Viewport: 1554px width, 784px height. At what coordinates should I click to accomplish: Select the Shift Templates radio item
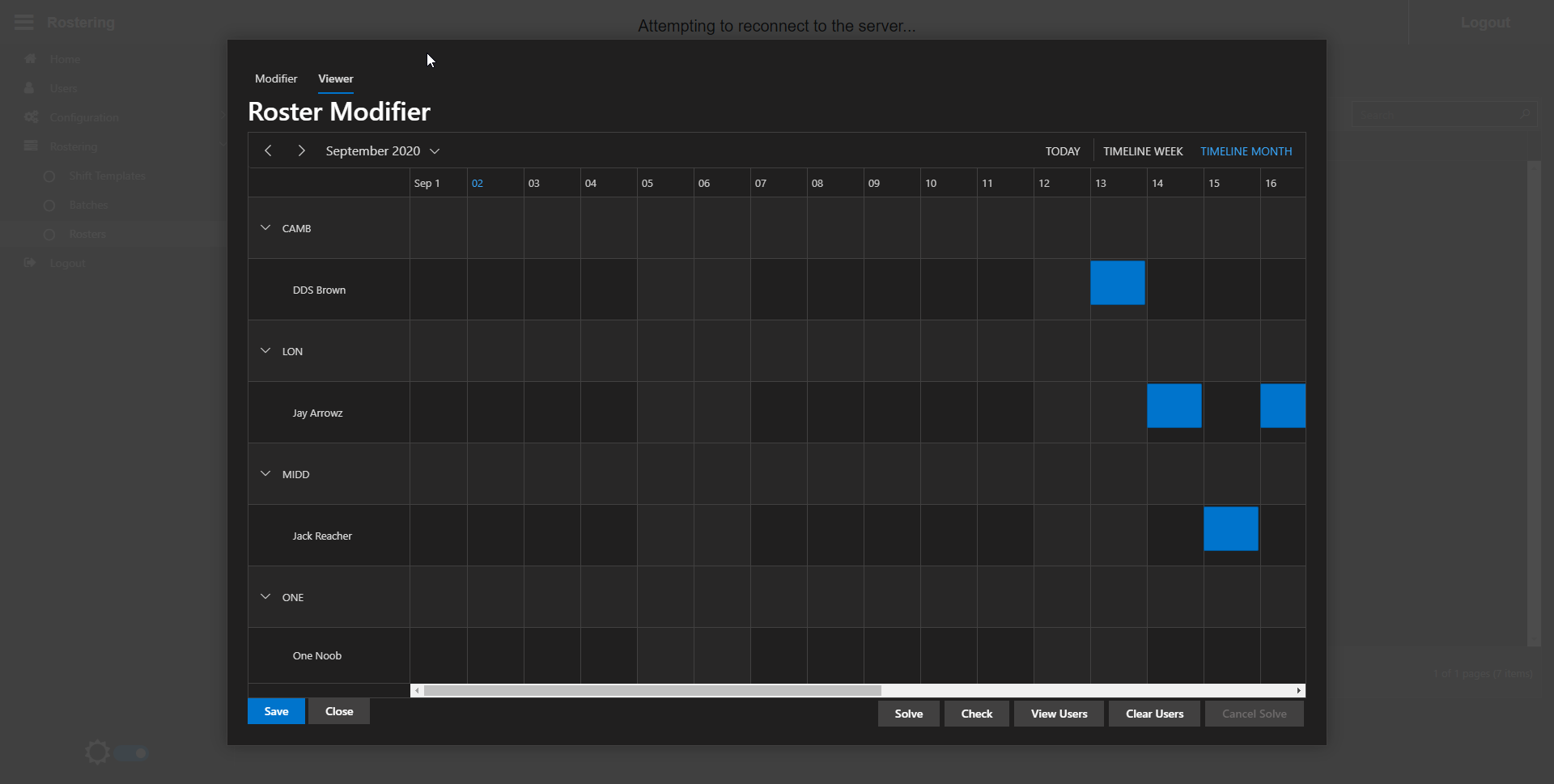(x=49, y=176)
